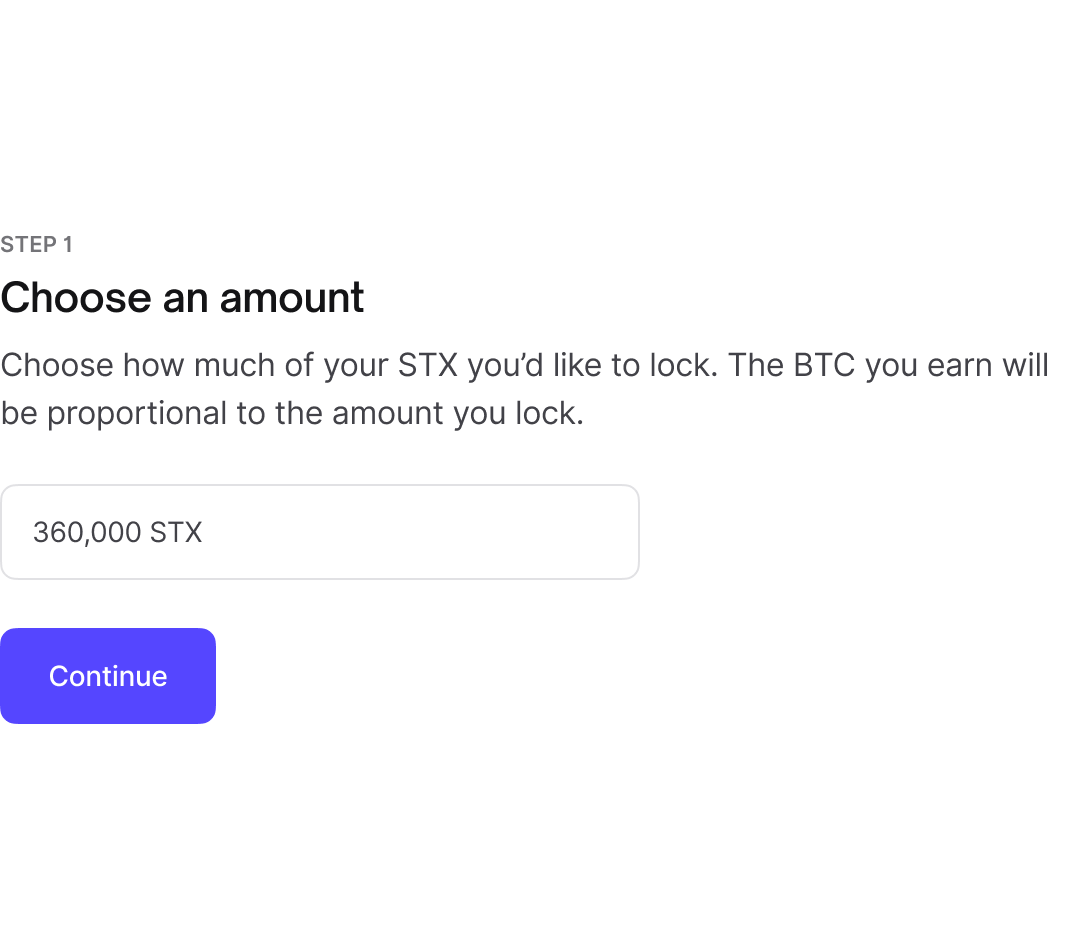The height and width of the screenshot is (952, 1088).
Task: Focus the 360,000 STX amount field
Action: tap(319, 532)
